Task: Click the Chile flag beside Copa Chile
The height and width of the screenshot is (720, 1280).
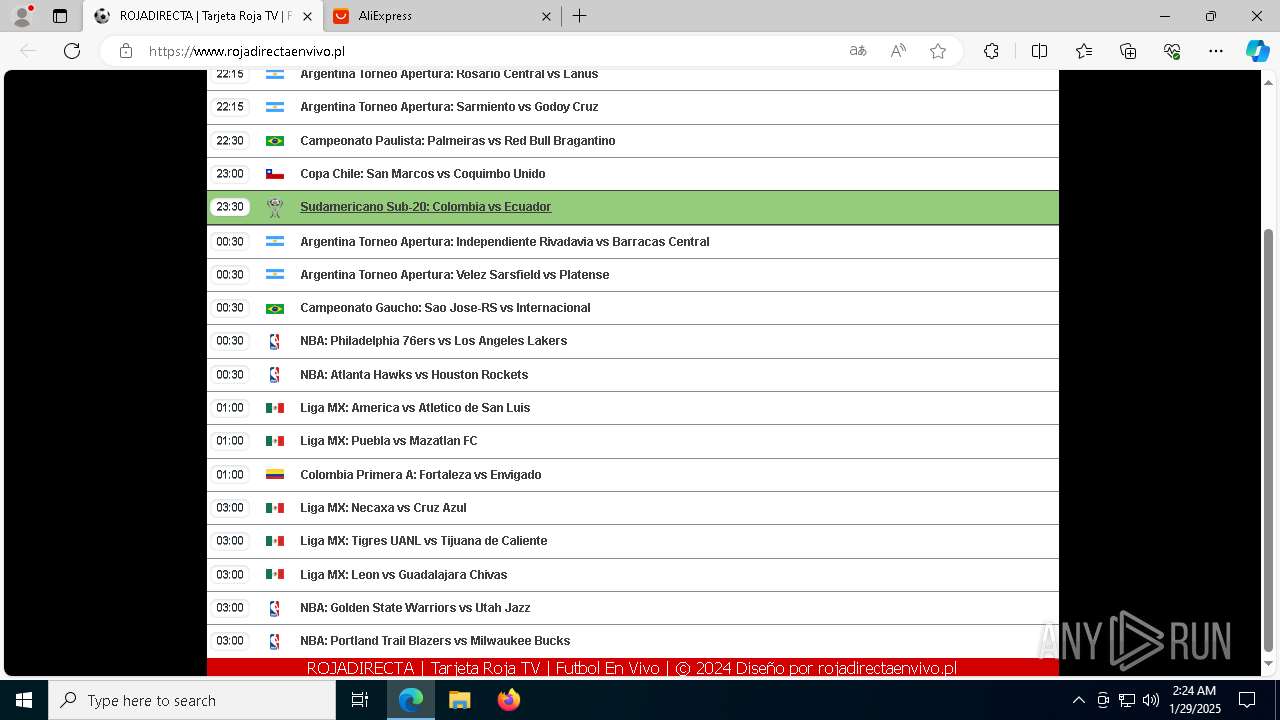Action: click(275, 174)
